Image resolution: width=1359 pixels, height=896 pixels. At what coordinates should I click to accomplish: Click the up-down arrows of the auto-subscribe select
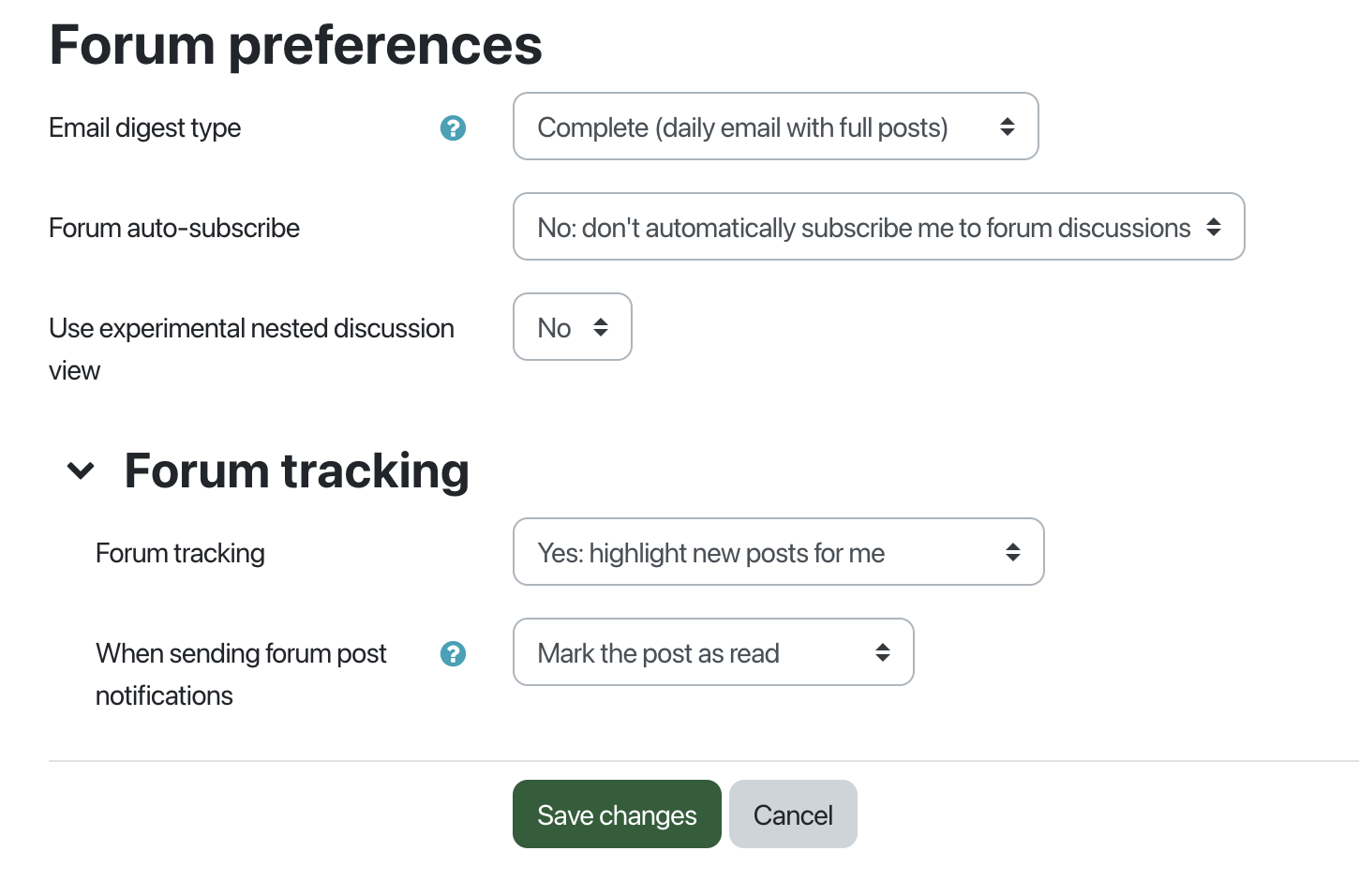click(x=1214, y=227)
